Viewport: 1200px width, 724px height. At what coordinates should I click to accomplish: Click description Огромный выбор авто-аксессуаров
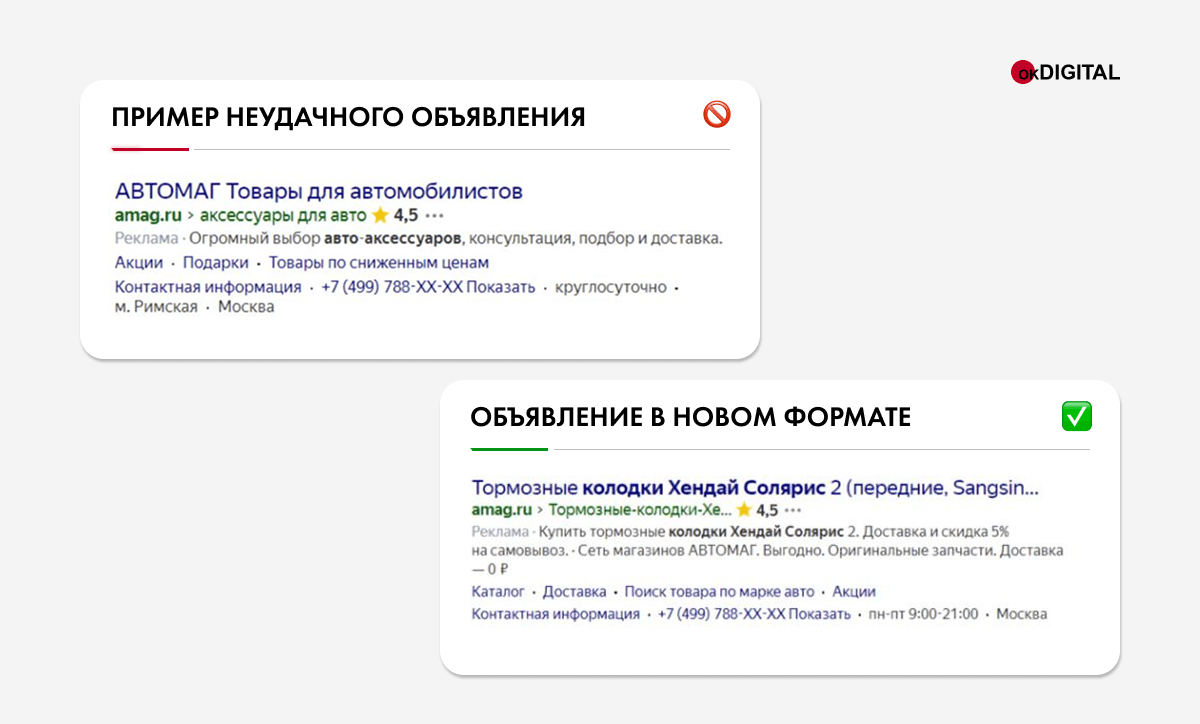coord(455,239)
